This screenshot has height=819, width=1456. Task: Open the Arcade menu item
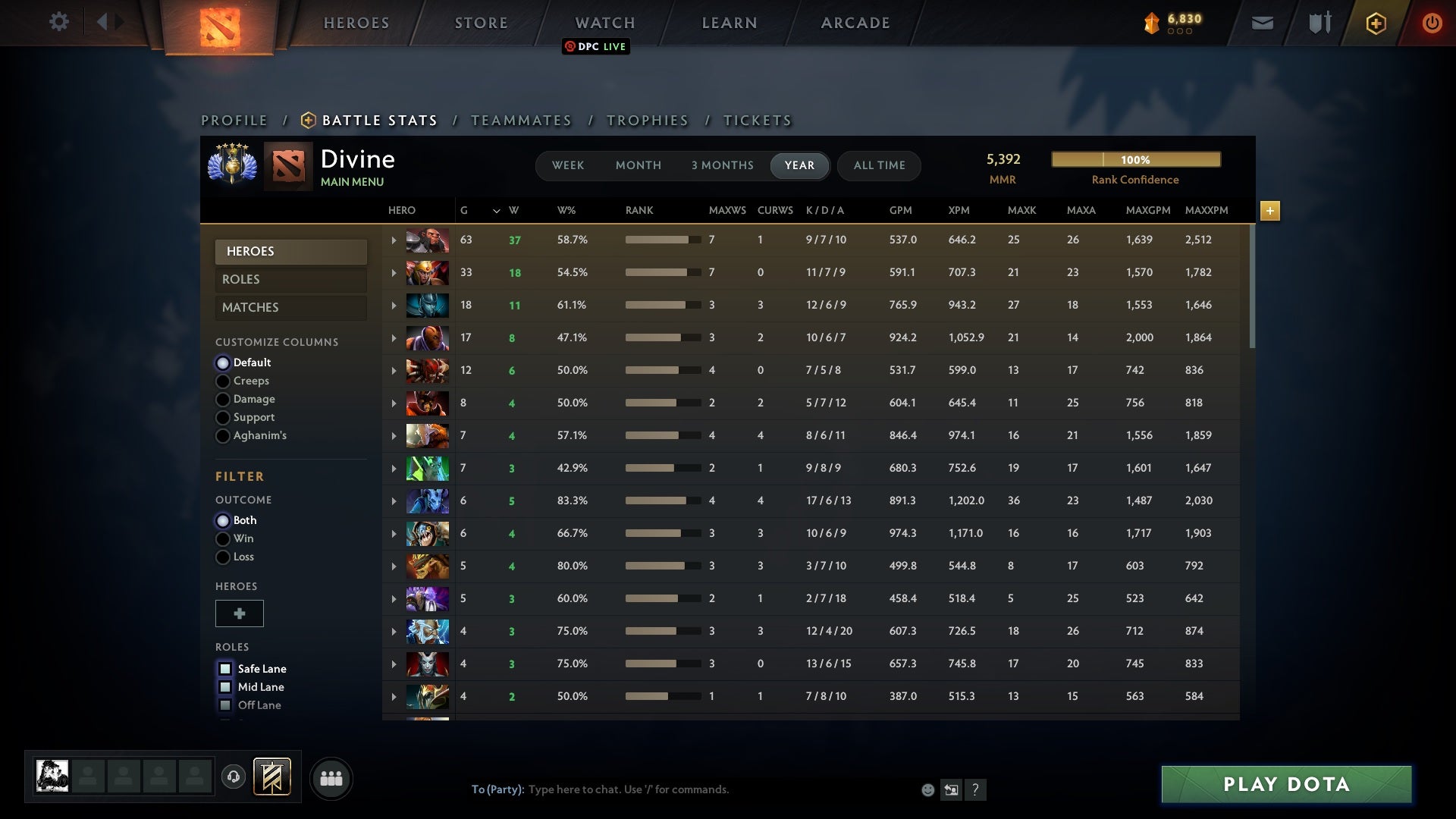coord(855,22)
